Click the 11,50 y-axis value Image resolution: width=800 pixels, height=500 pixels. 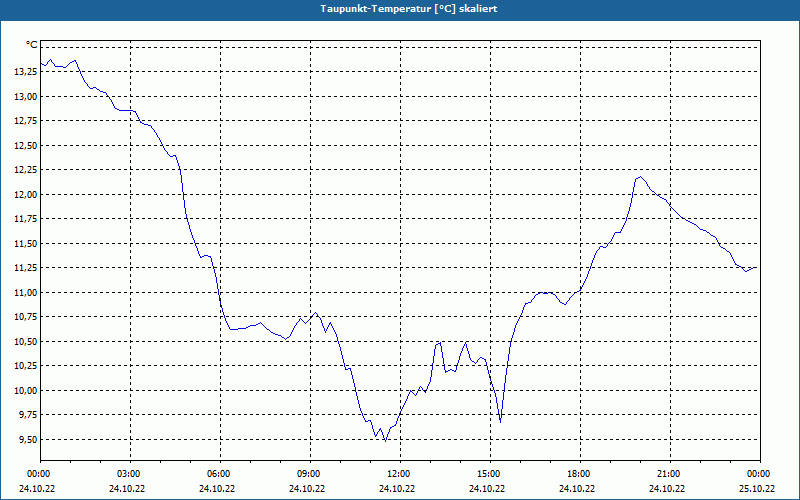tap(26, 243)
